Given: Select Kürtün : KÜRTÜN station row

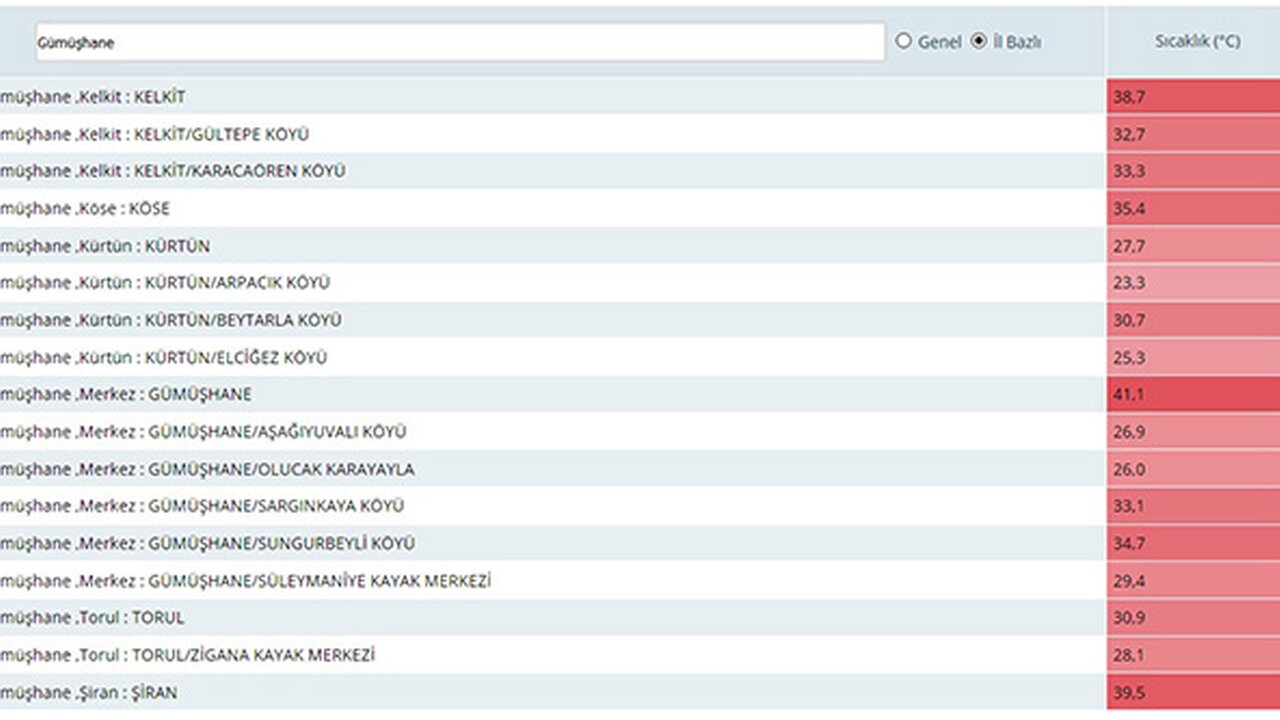Looking at the screenshot, I should [x=105, y=246].
